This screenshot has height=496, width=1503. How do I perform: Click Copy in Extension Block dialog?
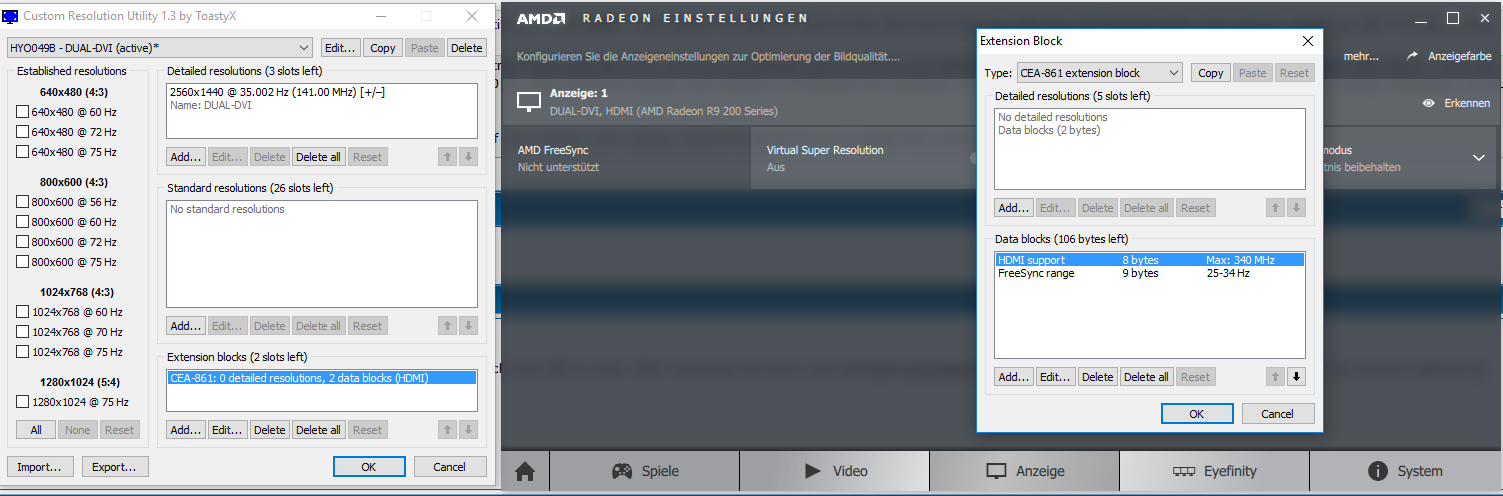click(1210, 73)
